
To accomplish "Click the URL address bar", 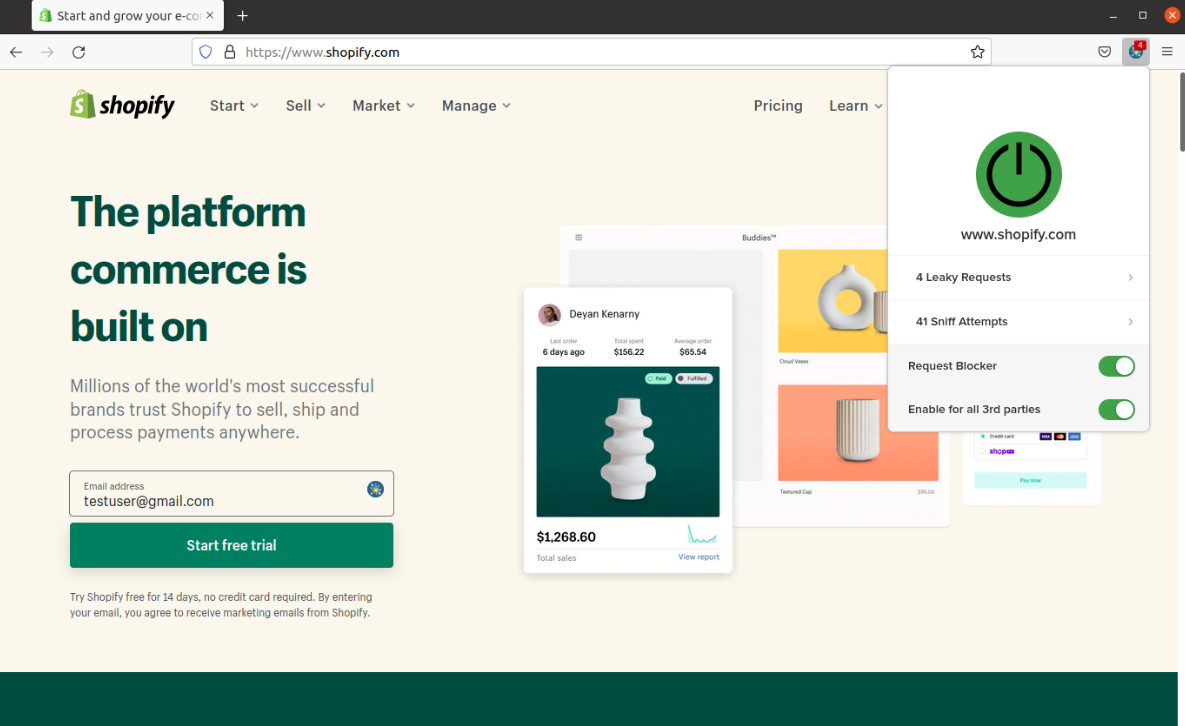I will coord(591,52).
